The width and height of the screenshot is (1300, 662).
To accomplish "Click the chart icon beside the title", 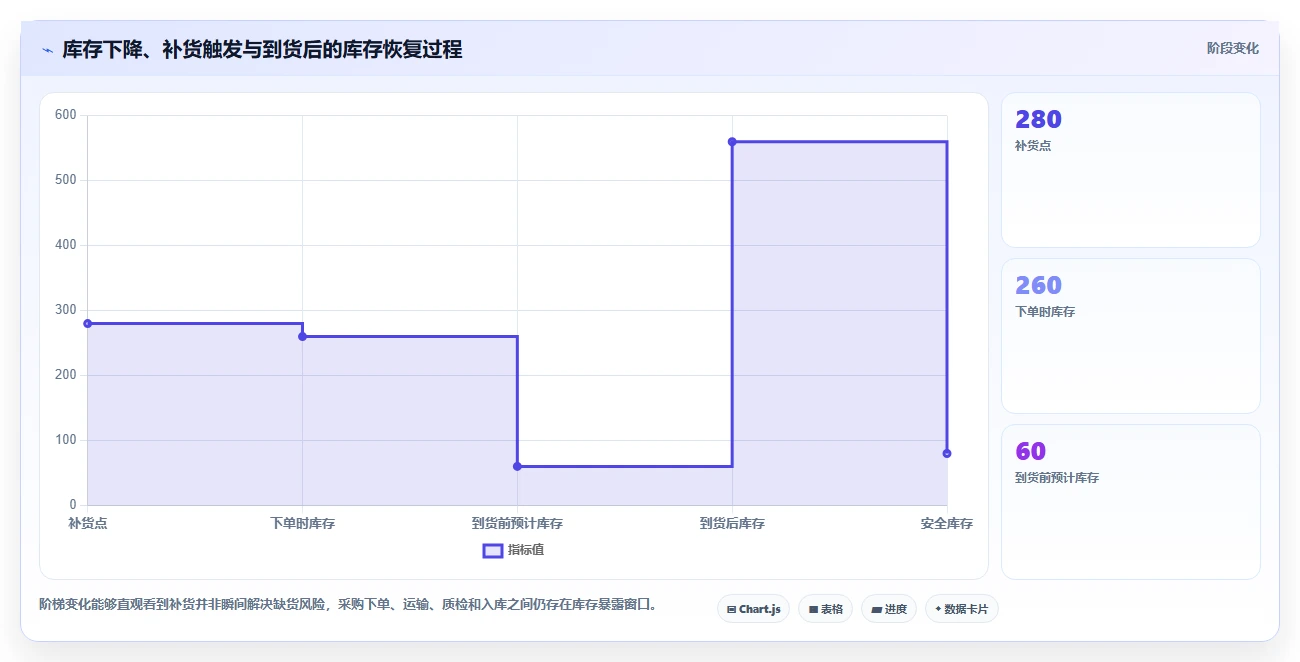I will coord(47,50).
